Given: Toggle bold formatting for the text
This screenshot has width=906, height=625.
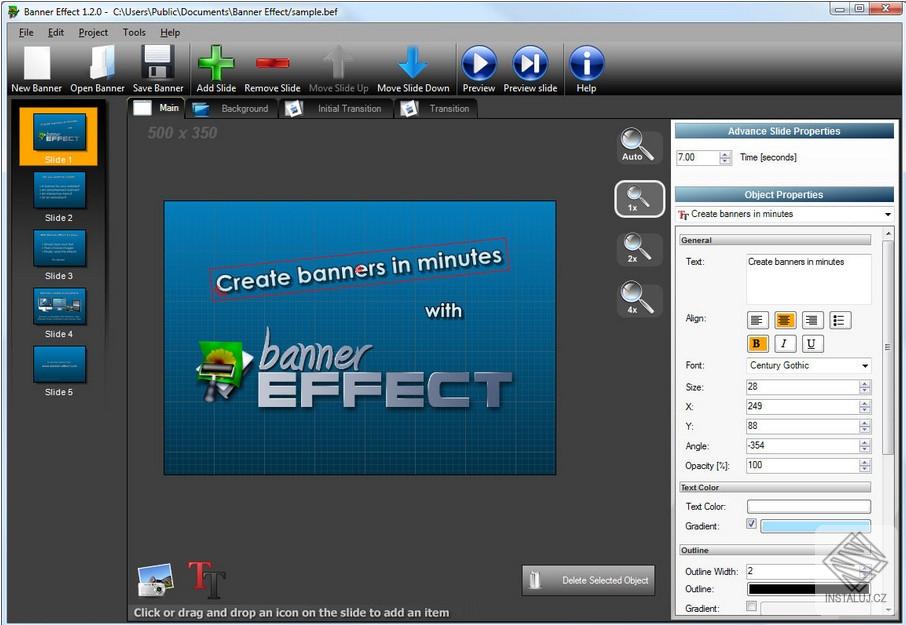Looking at the screenshot, I should click(x=758, y=343).
